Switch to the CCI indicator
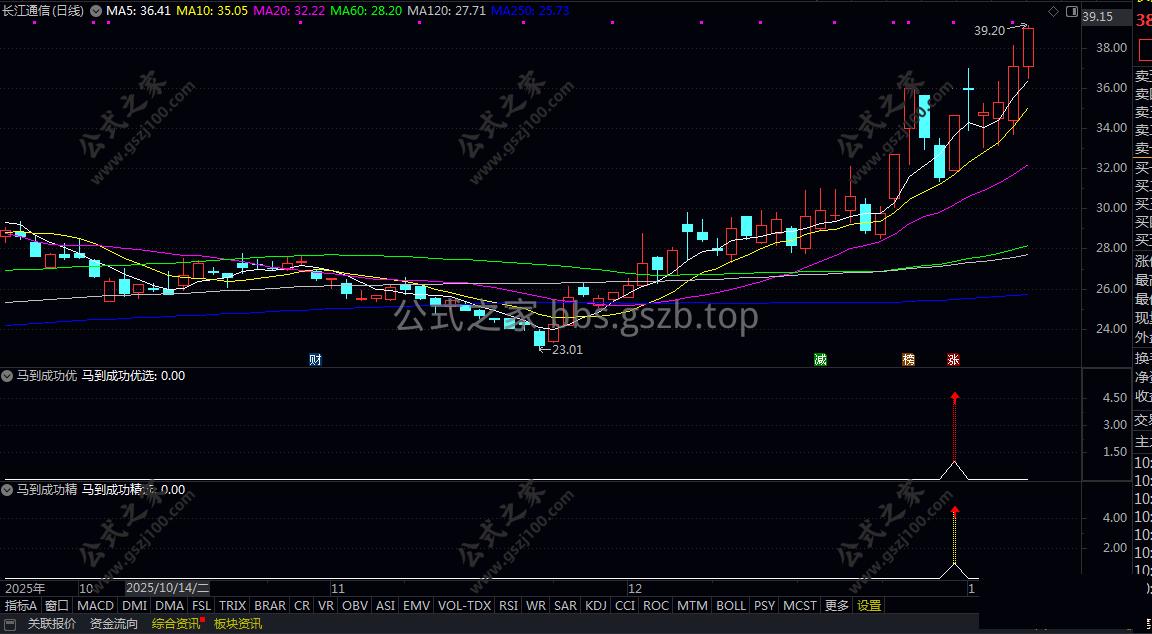This screenshot has width=1152, height=634. (x=625, y=606)
